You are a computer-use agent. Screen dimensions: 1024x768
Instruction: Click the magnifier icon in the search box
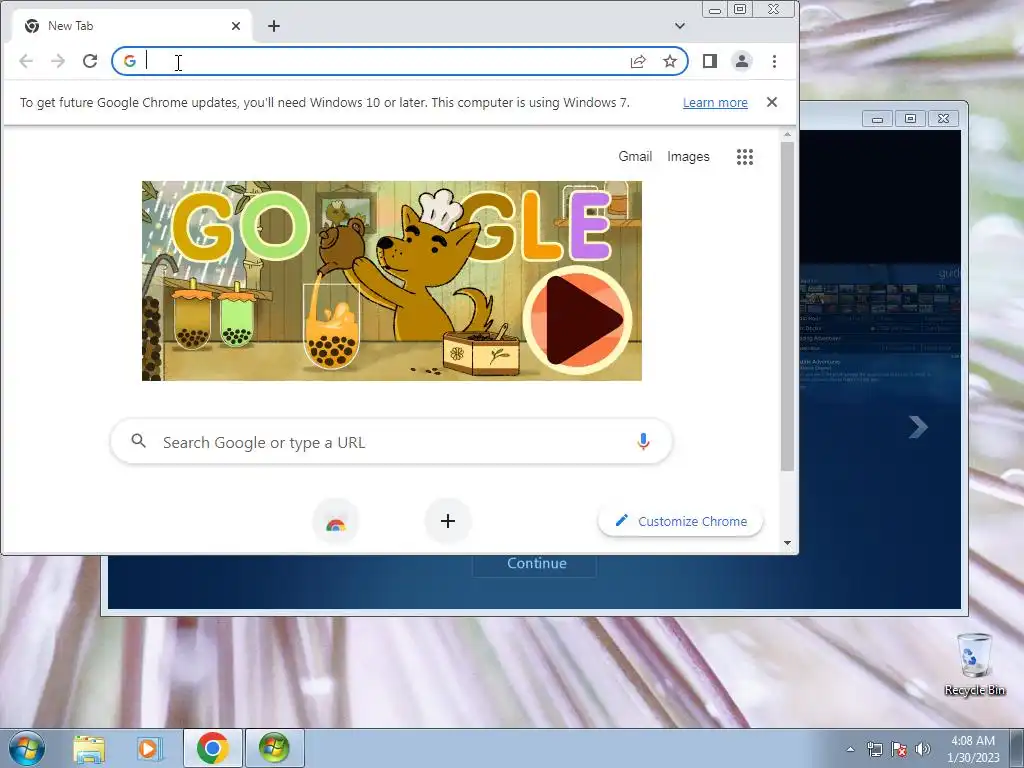[138, 441]
